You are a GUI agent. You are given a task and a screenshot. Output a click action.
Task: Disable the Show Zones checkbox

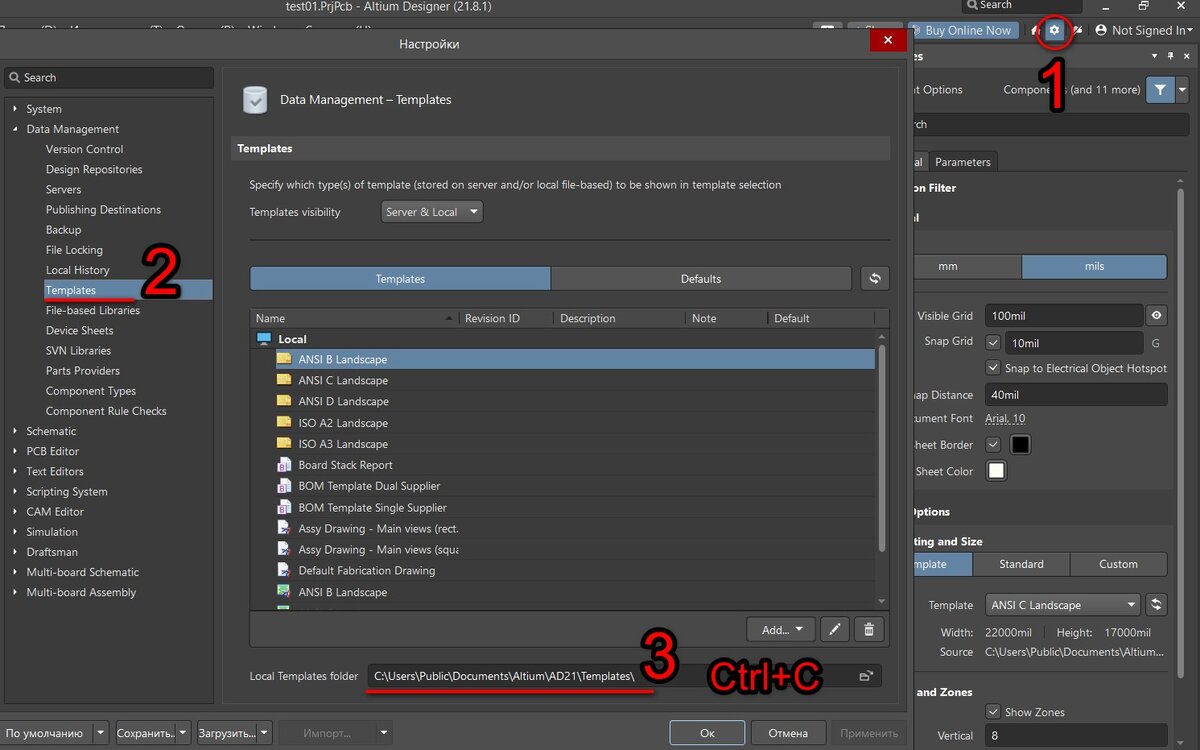tap(993, 712)
